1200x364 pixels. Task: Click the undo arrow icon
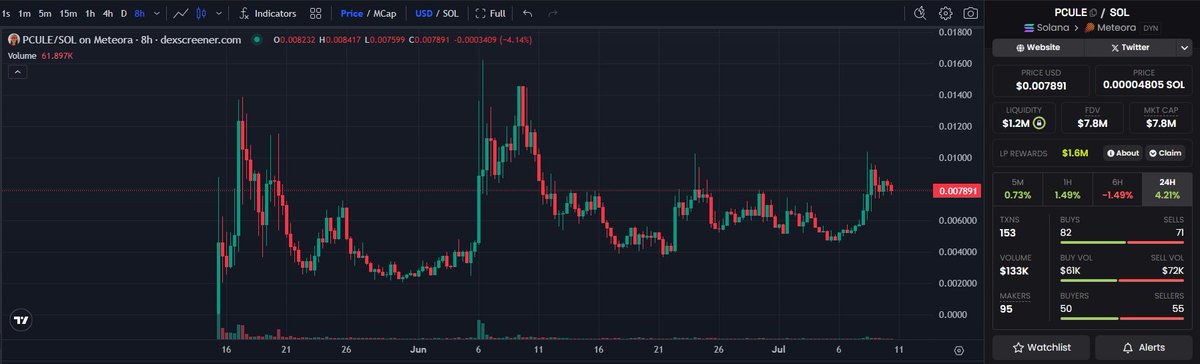(x=527, y=14)
